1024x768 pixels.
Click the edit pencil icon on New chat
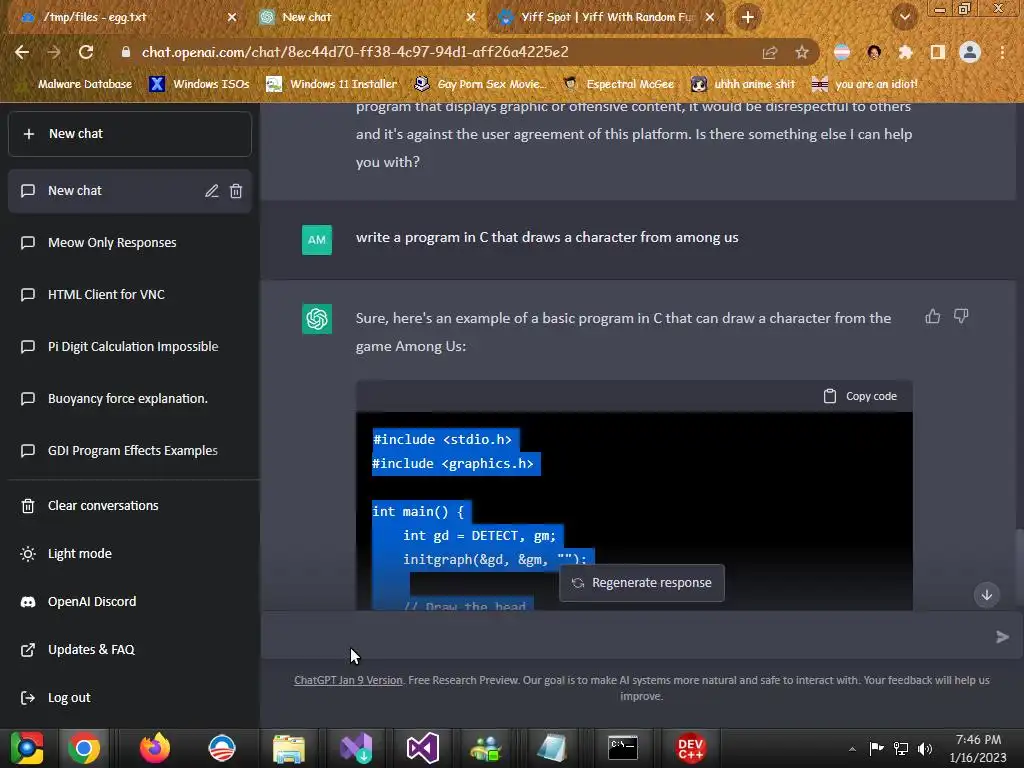(211, 191)
